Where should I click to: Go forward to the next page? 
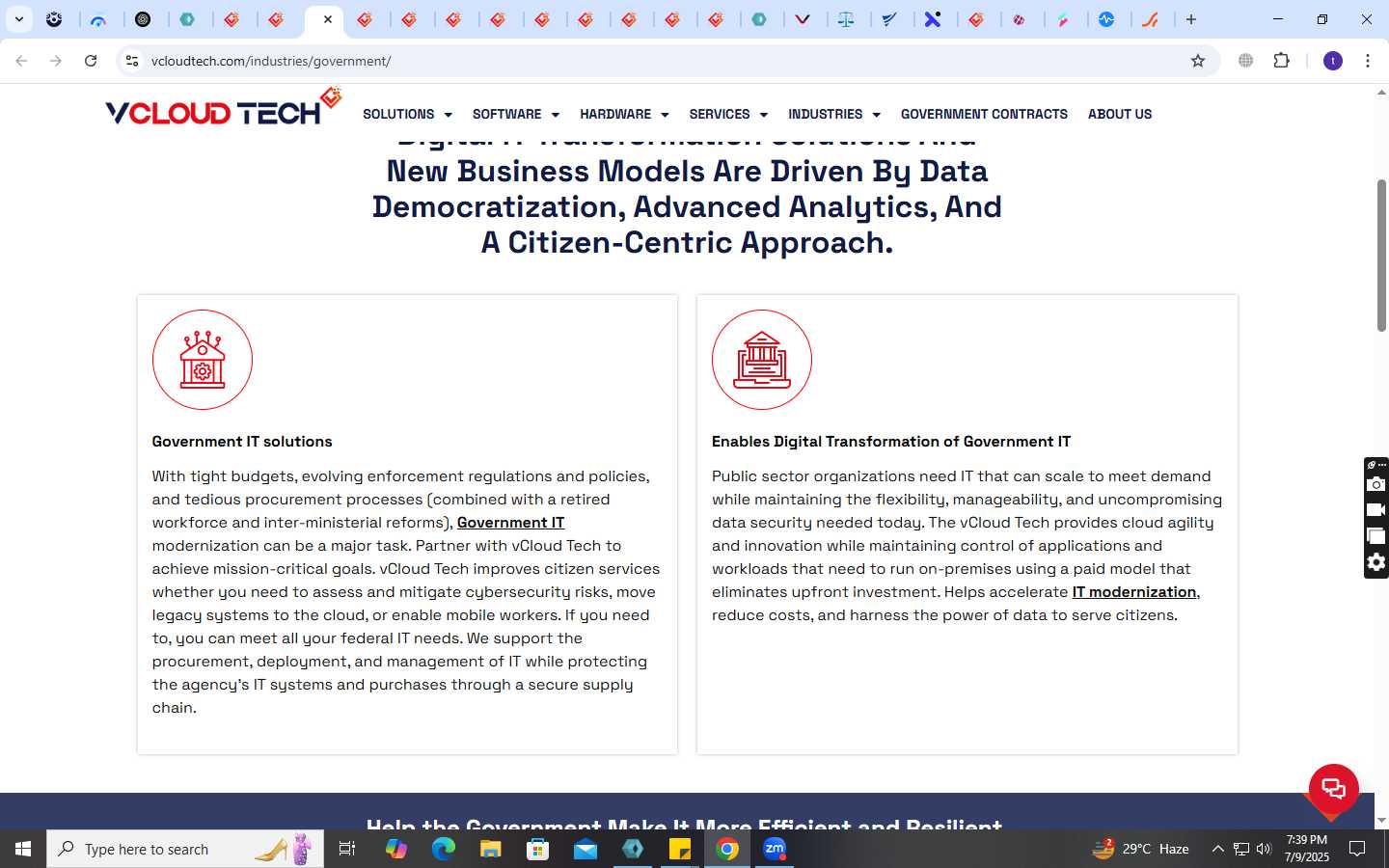[56, 61]
